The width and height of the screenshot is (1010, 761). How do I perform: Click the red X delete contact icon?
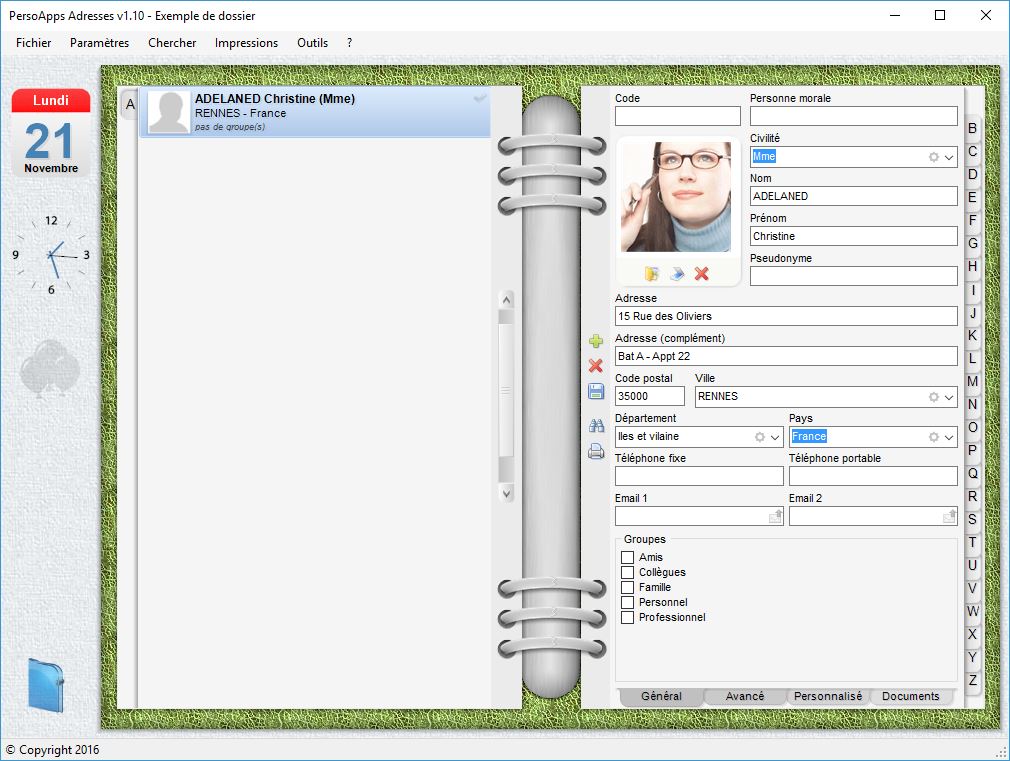(x=596, y=366)
